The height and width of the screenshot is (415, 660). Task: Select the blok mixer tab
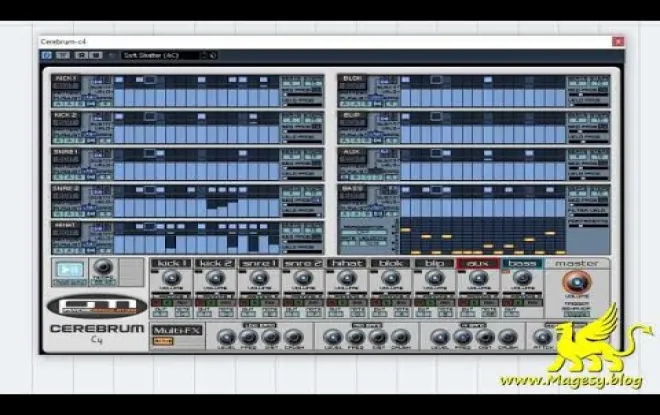click(x=390, y=263)
